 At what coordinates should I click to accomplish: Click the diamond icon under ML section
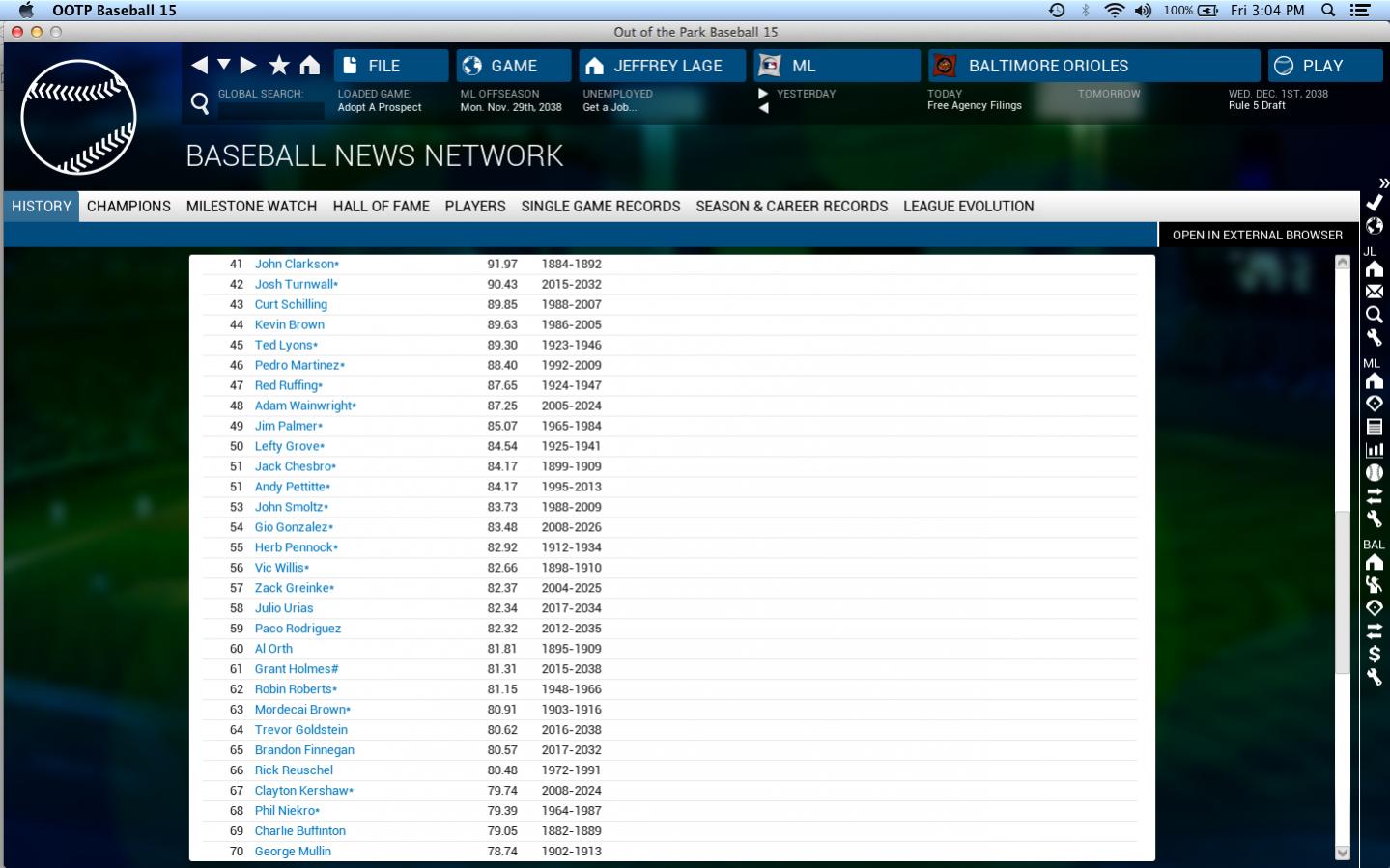pyautogui.click(x=1375, y=404)
